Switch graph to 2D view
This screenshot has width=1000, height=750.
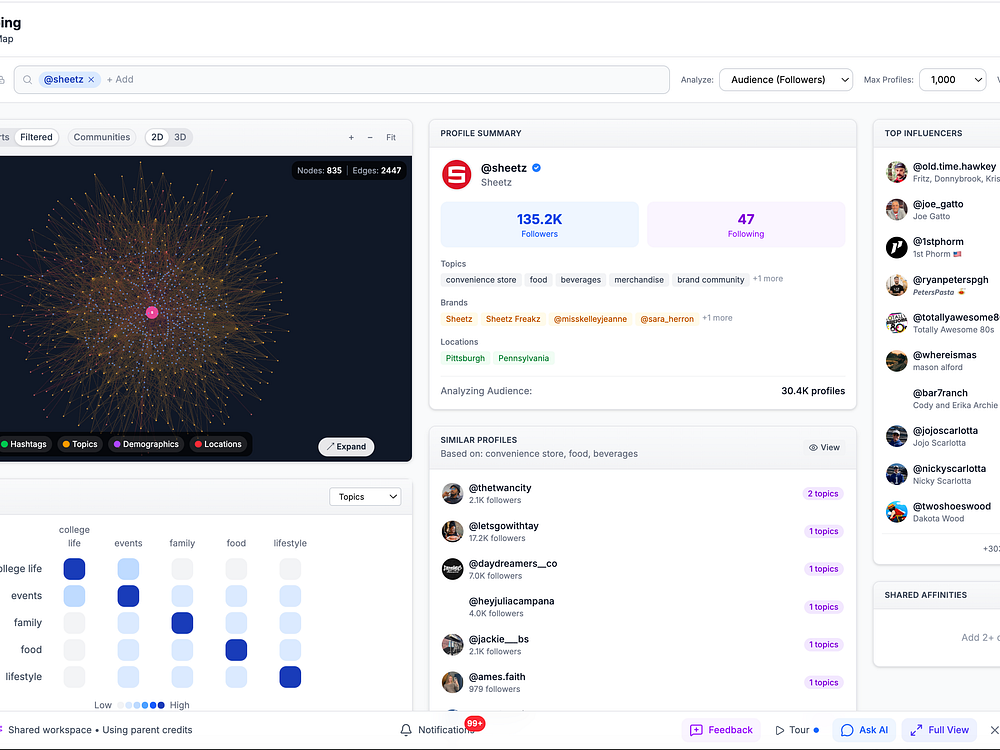[158, 137]
